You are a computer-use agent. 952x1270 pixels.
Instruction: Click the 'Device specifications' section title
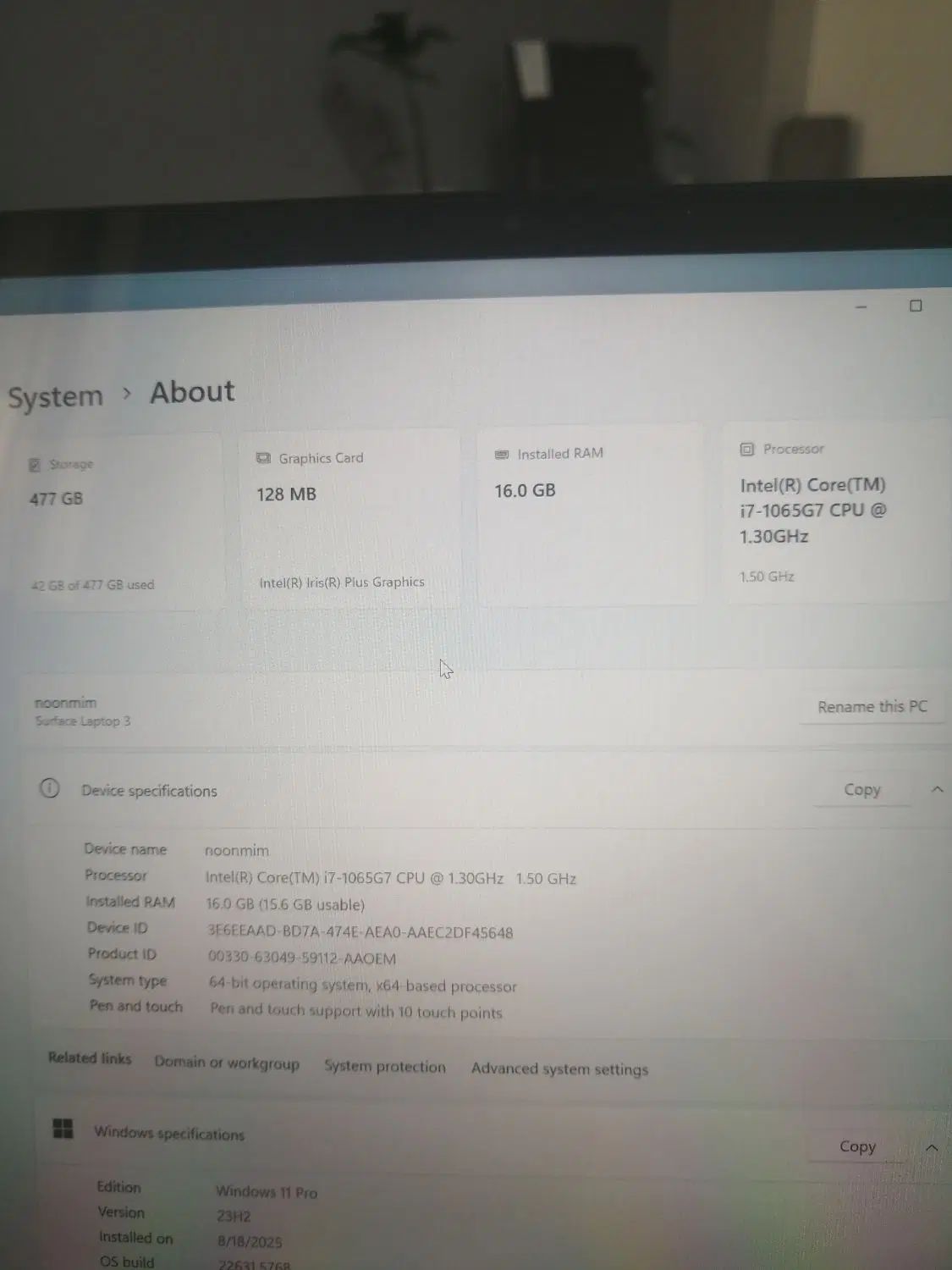pos(149,791)
